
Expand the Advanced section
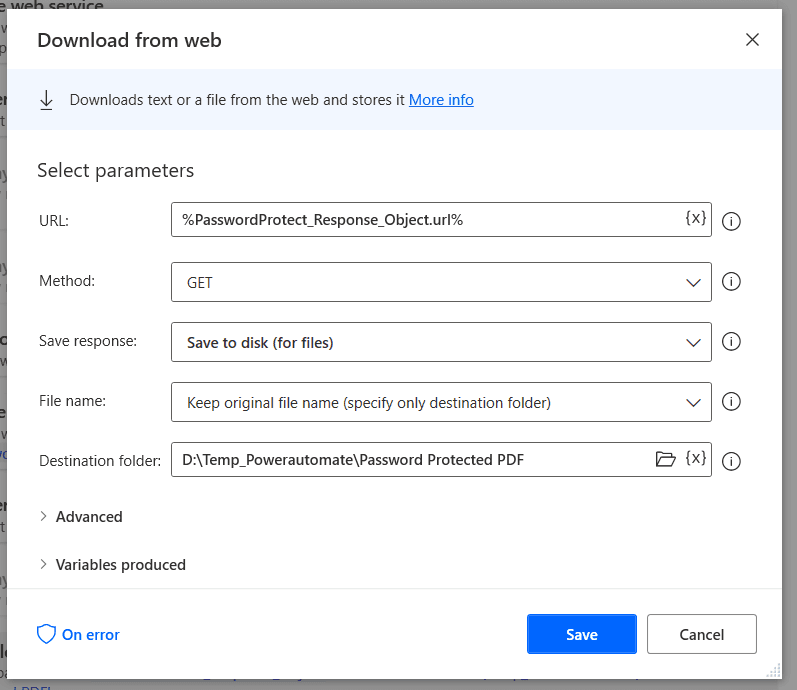88,517
